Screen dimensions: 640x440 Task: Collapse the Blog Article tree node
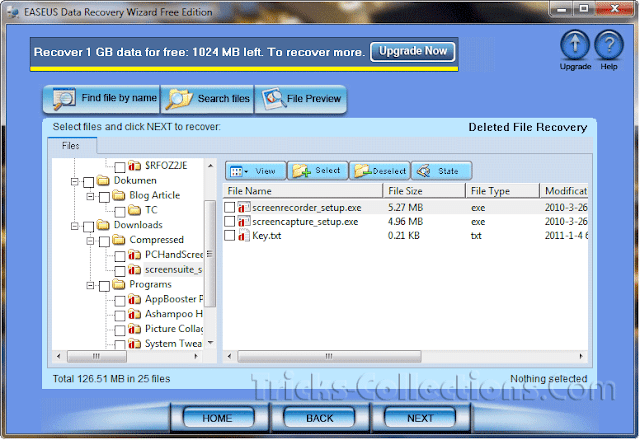91,196
